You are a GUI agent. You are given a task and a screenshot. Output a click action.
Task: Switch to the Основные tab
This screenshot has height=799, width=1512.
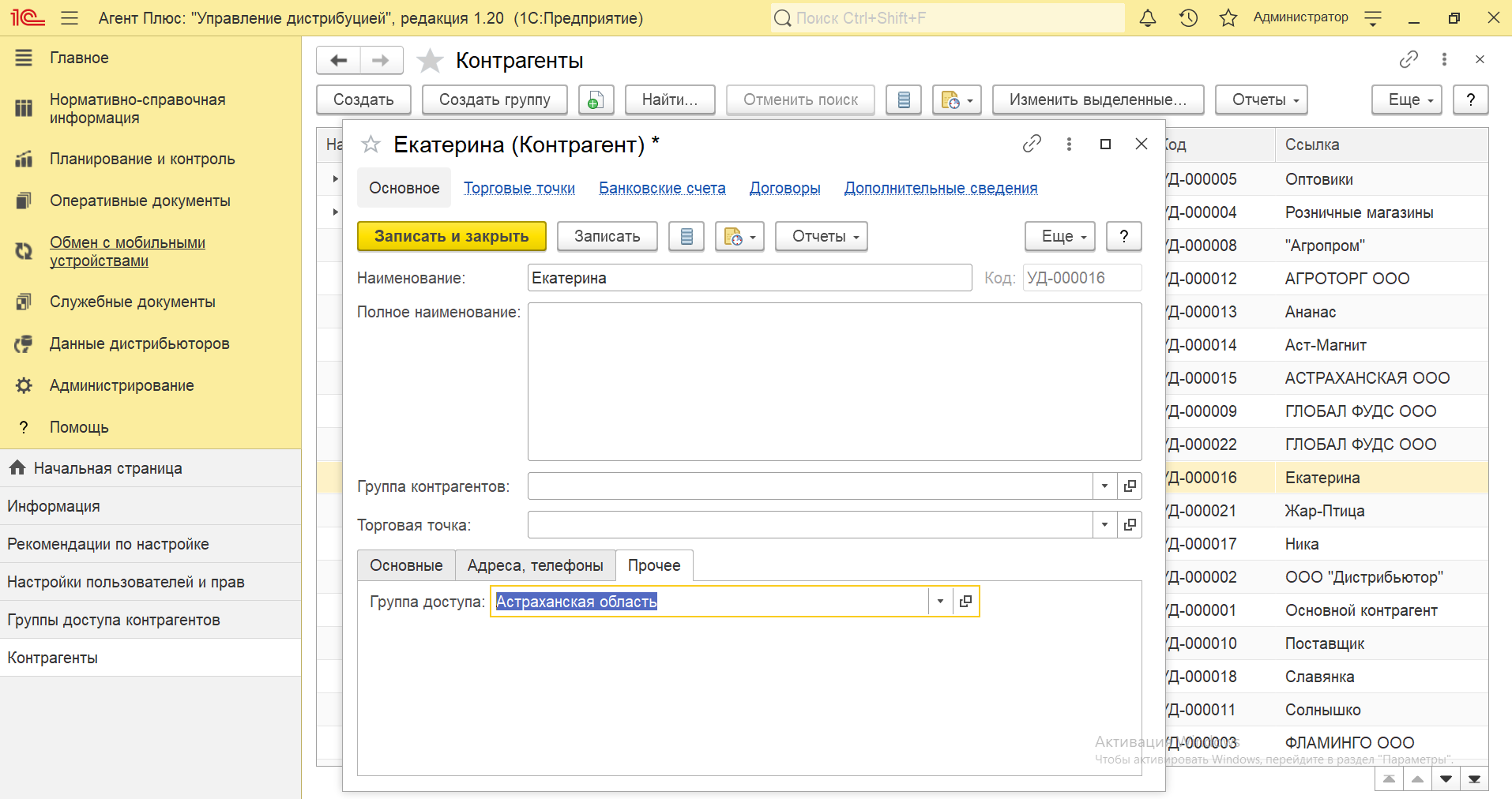point(406,566)
